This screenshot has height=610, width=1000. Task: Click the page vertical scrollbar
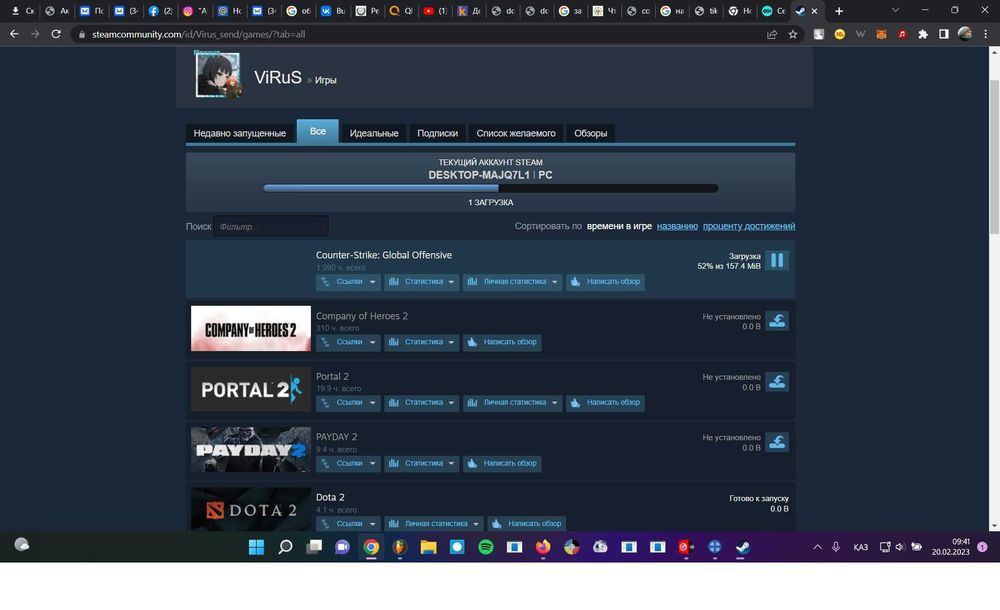point(994,158)
